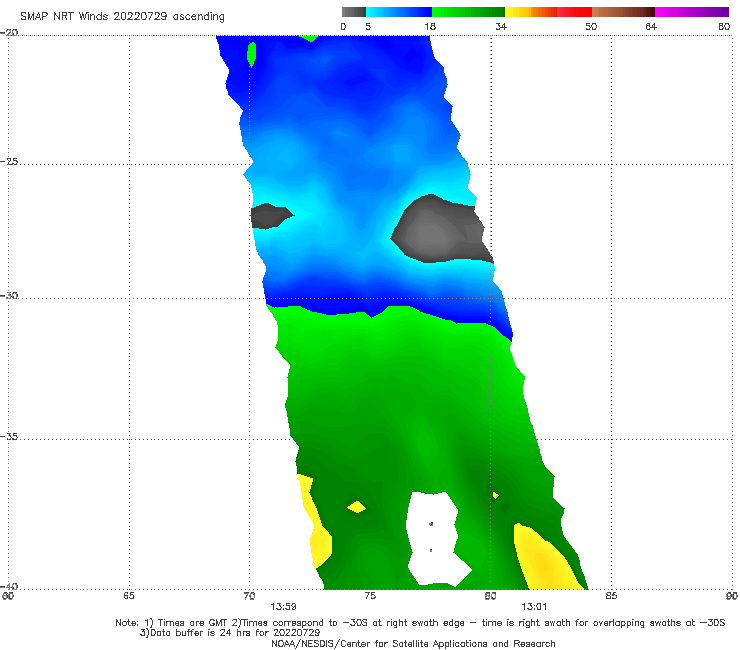Select the magenta-purple colorbar segment above 64

[x=692, y=12]
